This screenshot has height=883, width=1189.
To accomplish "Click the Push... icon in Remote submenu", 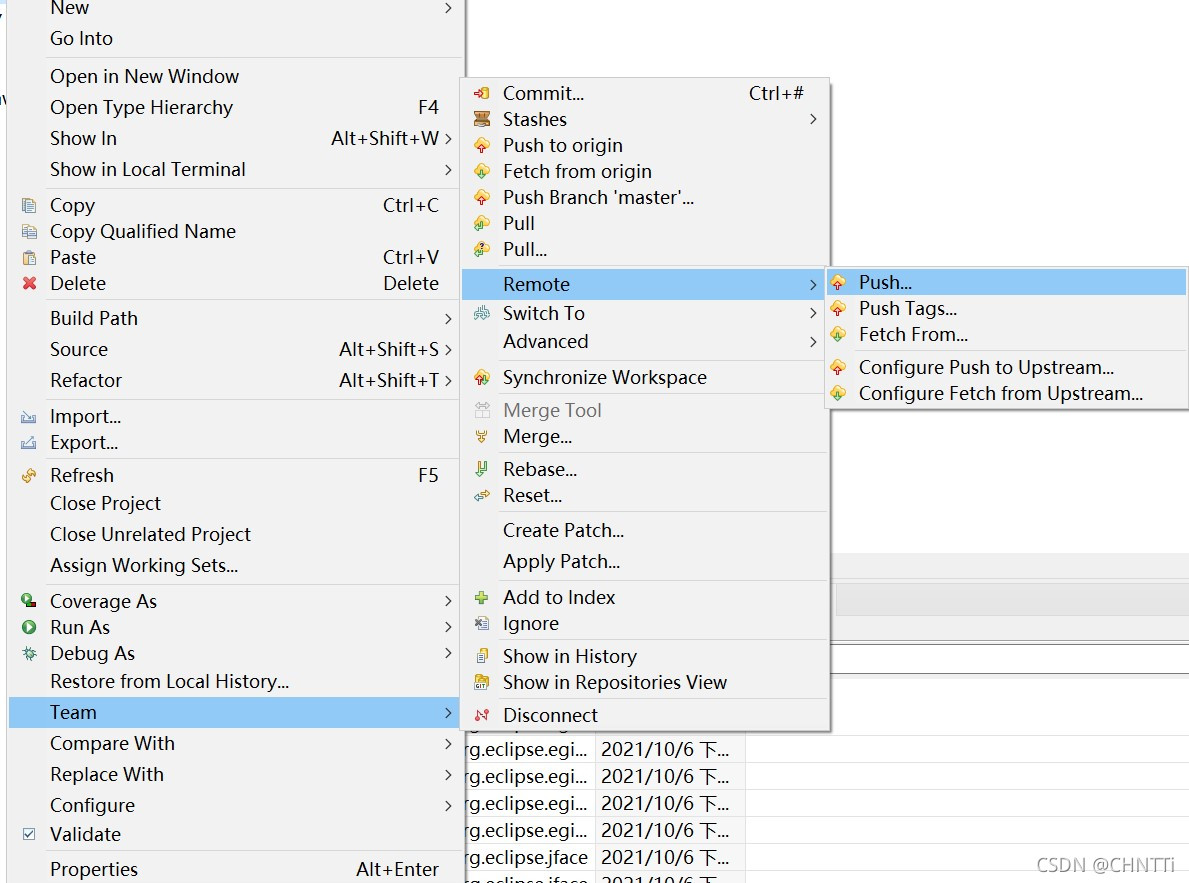I will [x=838, y=283].
